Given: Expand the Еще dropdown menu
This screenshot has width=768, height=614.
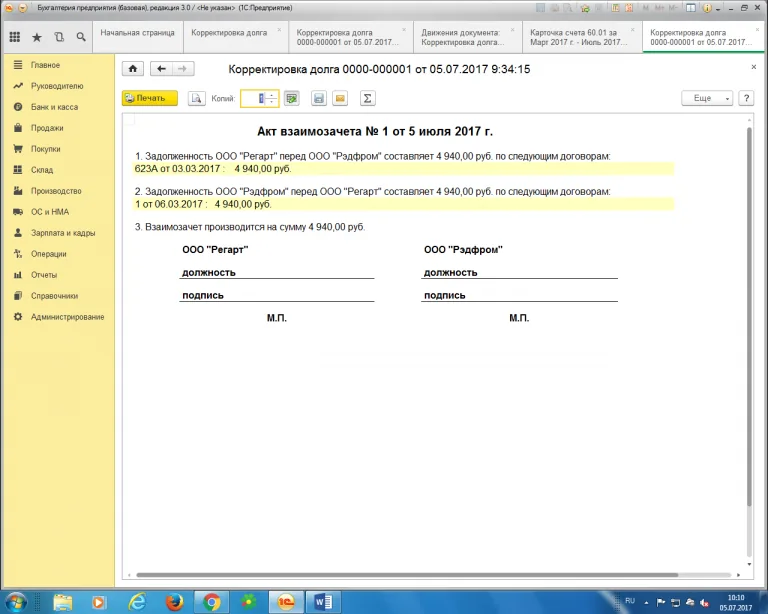Looking at the screenshot, I should pos(707,98).
